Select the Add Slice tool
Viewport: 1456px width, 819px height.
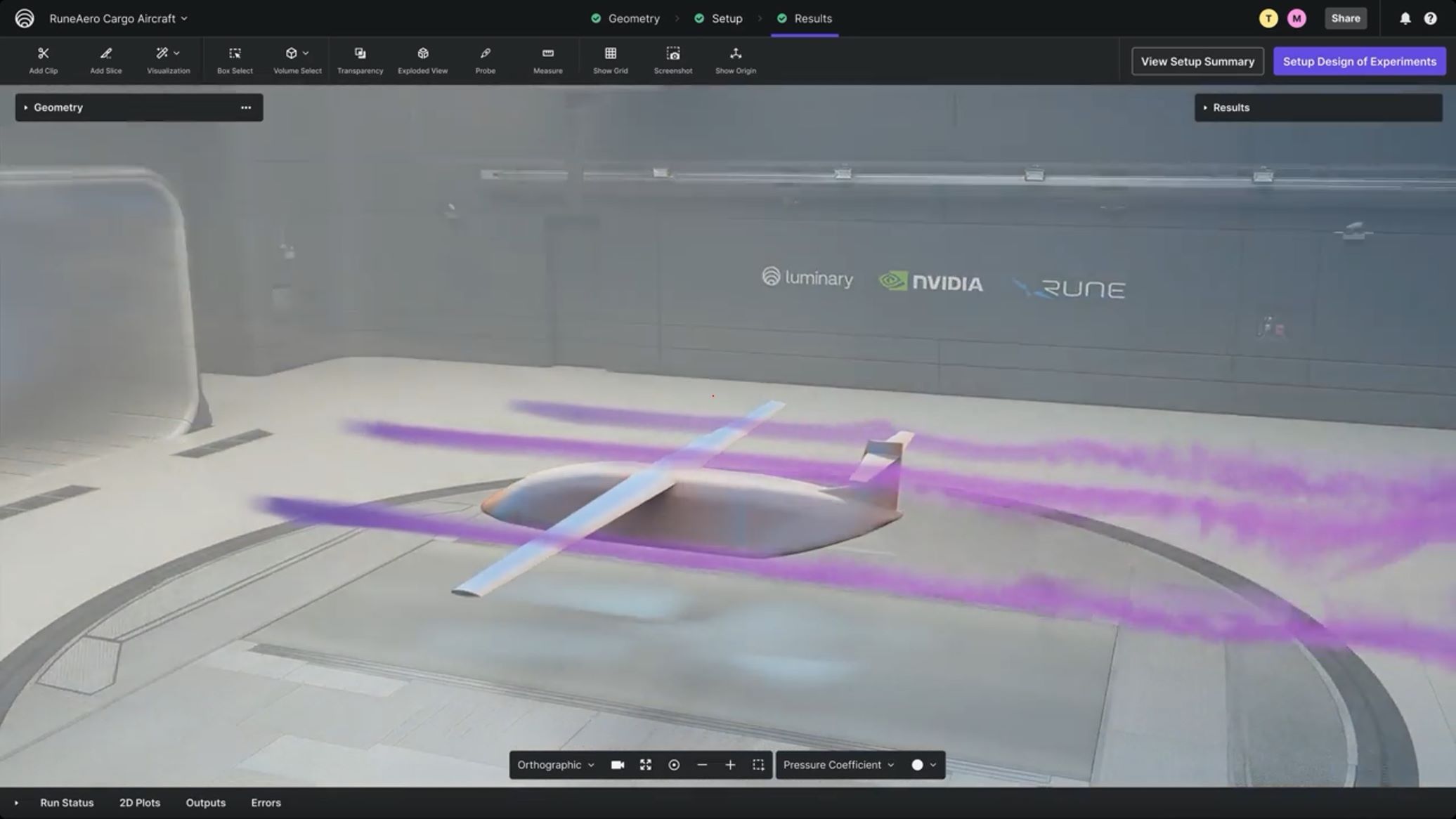[105, 60]
